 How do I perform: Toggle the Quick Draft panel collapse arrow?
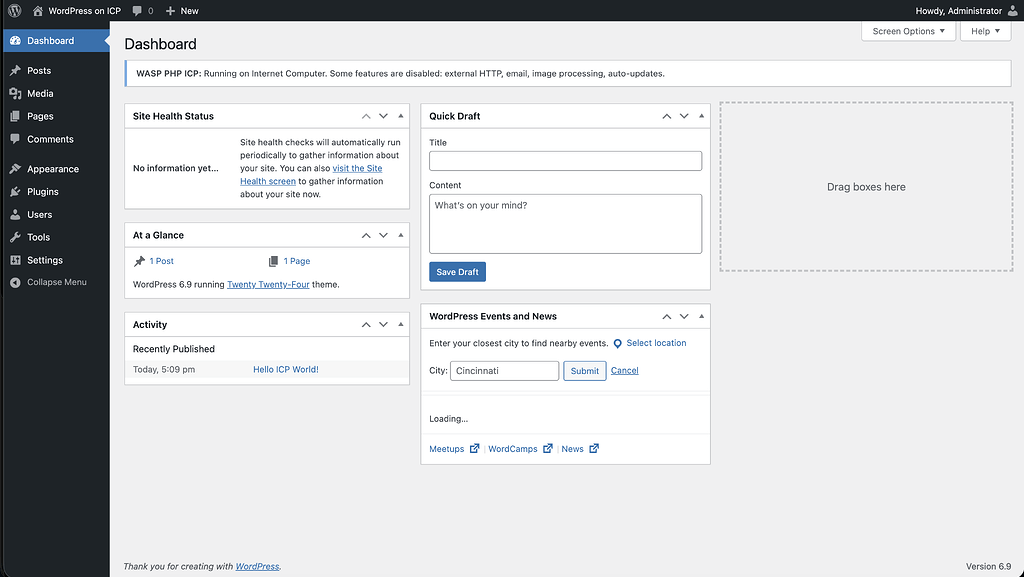click(701, 116)
